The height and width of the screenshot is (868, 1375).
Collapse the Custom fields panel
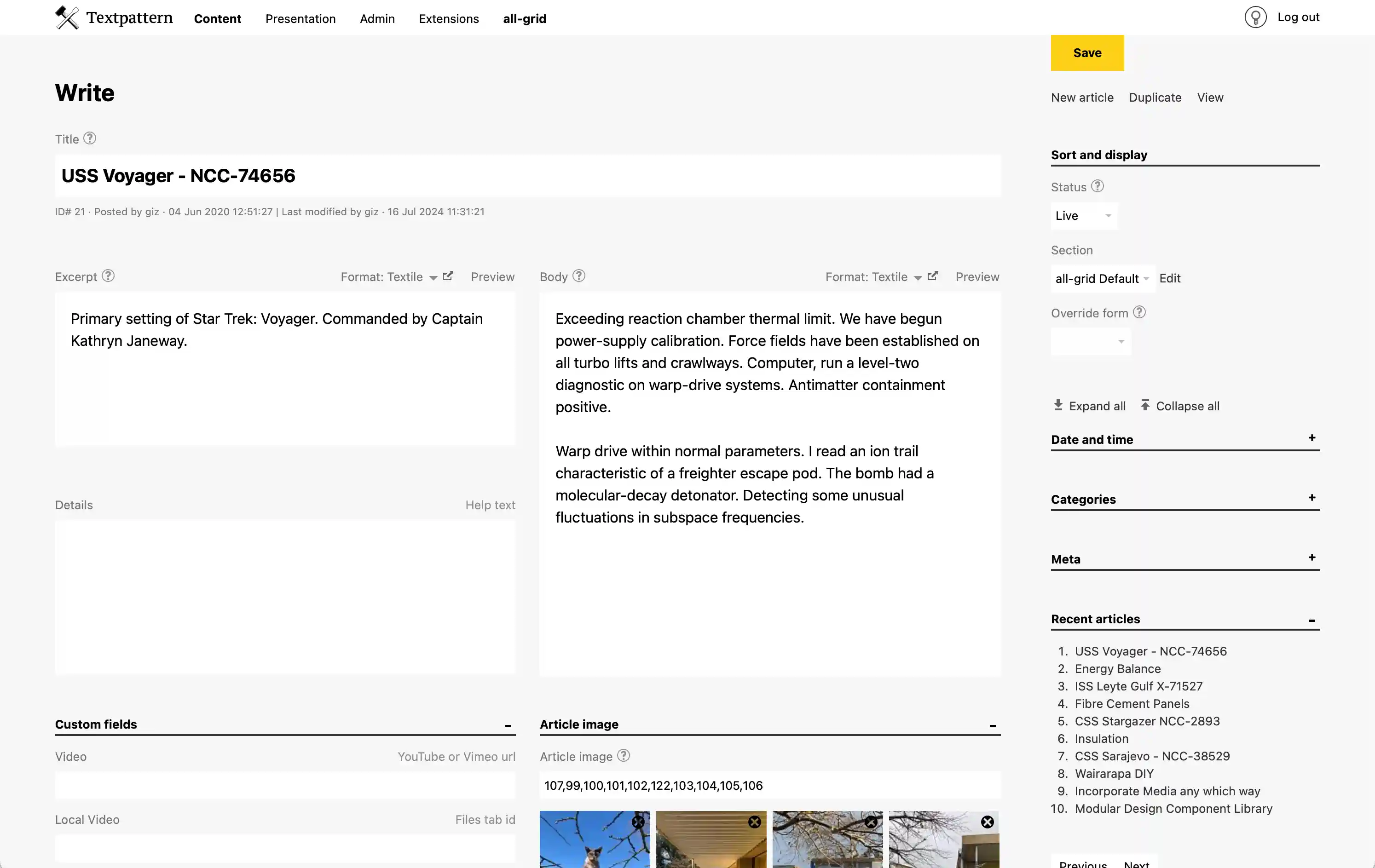507,725
